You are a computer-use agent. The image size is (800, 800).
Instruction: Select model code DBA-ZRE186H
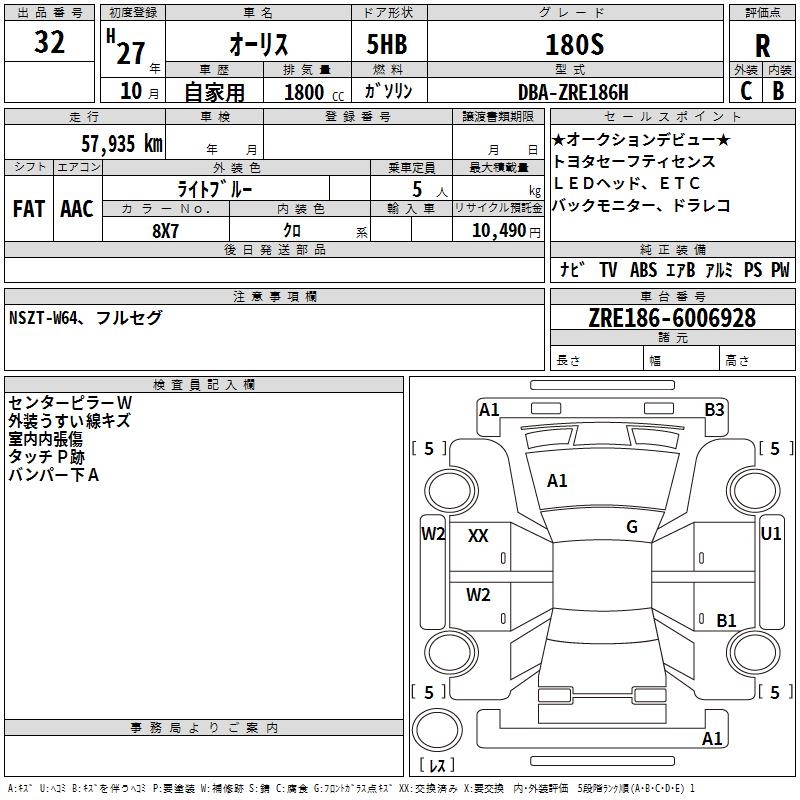pyautogui.click(x=573, y=92)
